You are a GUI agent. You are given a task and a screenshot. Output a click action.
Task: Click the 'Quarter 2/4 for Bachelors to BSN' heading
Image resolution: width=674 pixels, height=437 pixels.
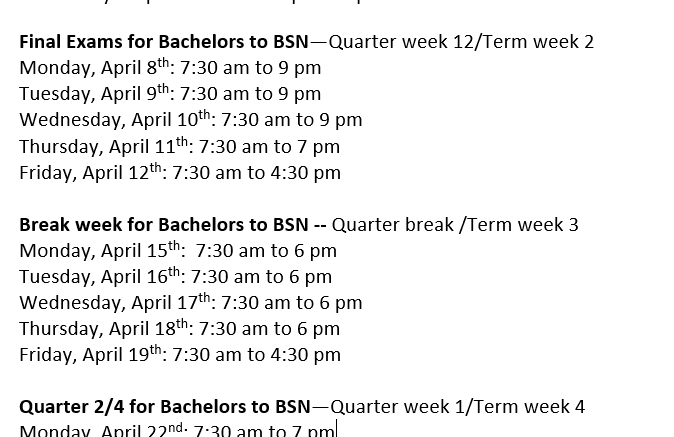165,407
